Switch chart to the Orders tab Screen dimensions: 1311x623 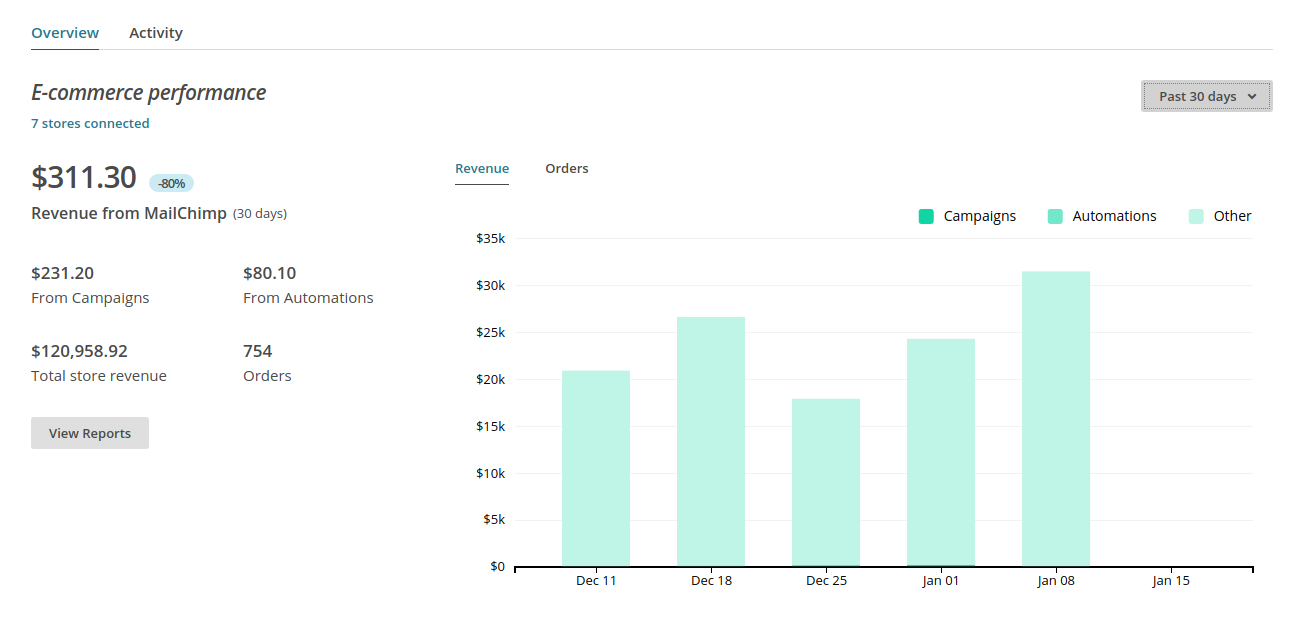566,169
